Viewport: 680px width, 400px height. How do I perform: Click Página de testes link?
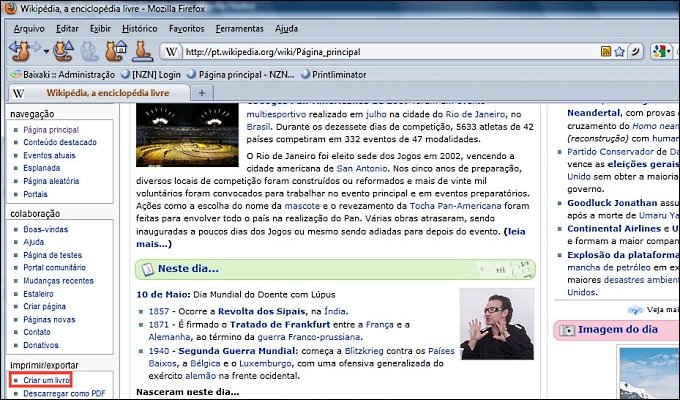(x=52, y=255)
